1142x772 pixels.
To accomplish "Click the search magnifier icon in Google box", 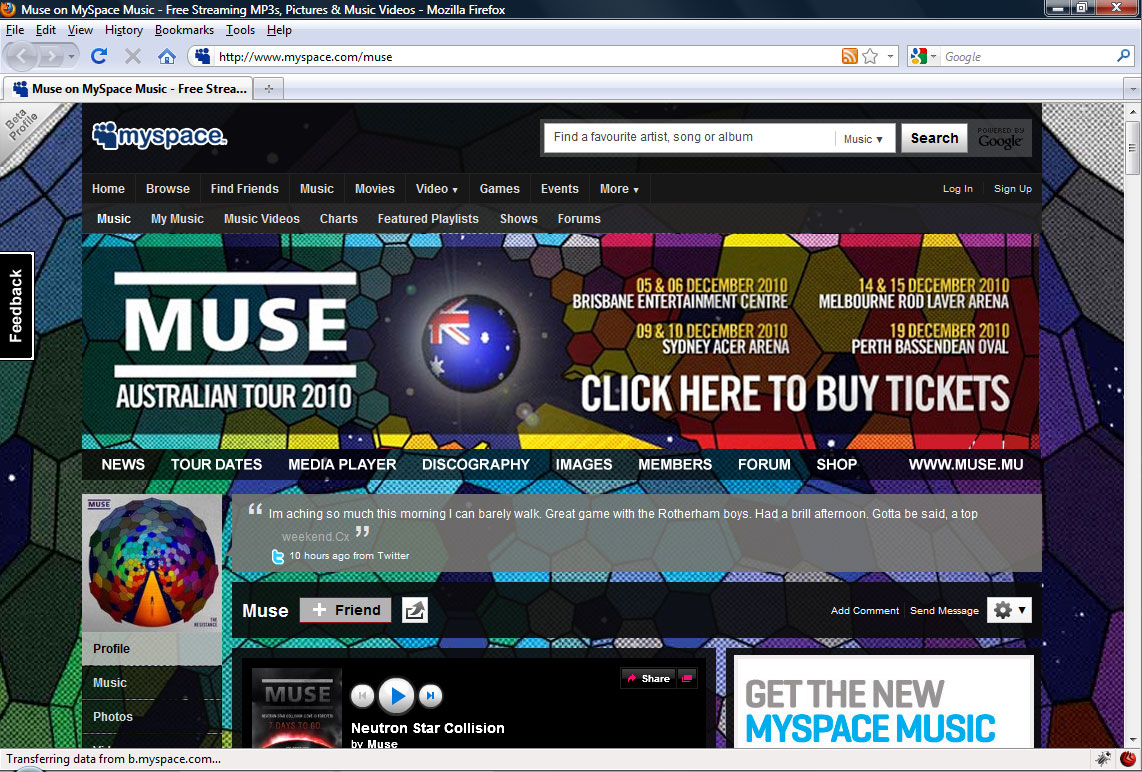I will pyautogui.click(x=1123, y=56).
